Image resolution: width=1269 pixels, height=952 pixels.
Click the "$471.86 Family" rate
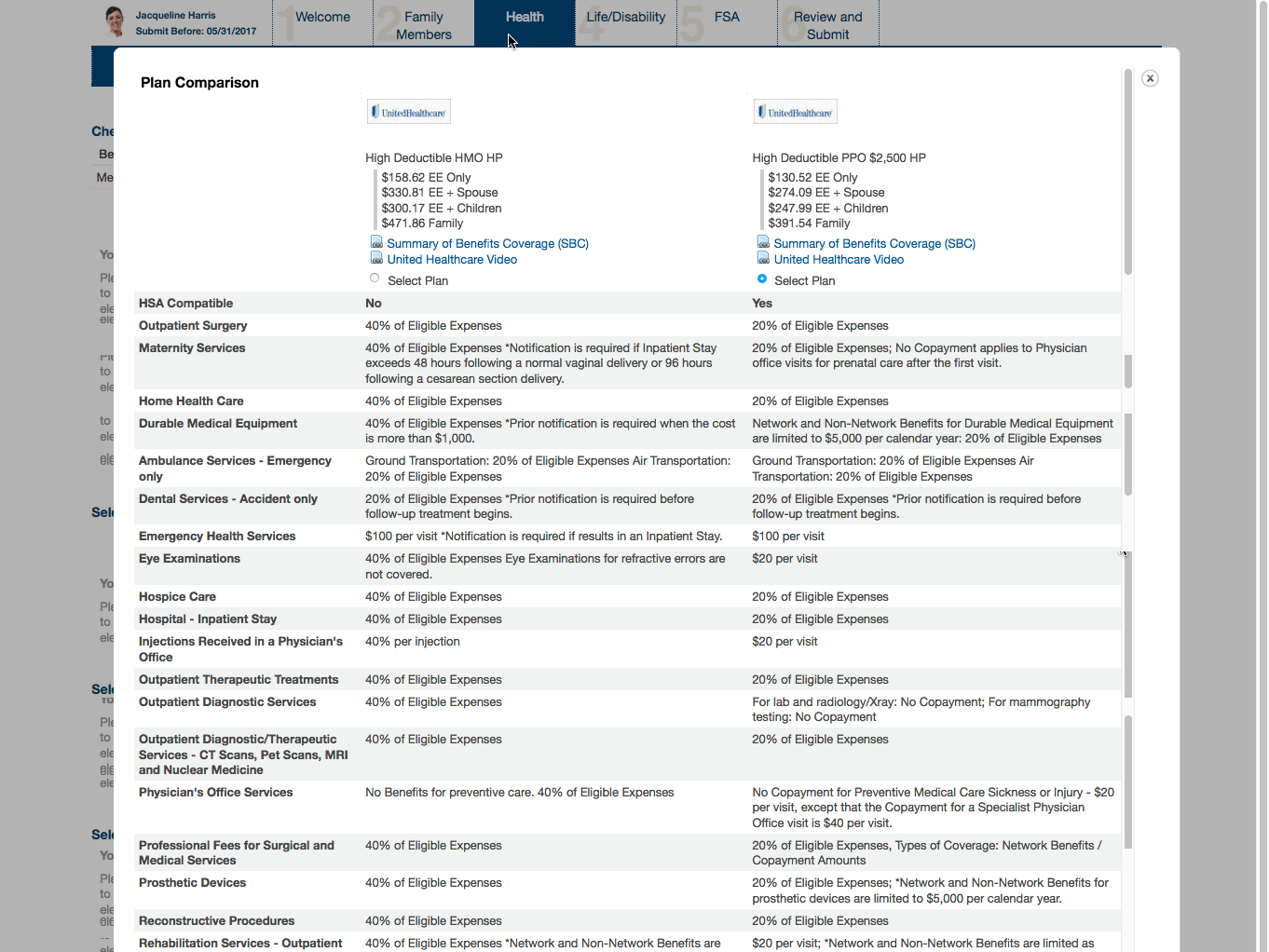422,223
